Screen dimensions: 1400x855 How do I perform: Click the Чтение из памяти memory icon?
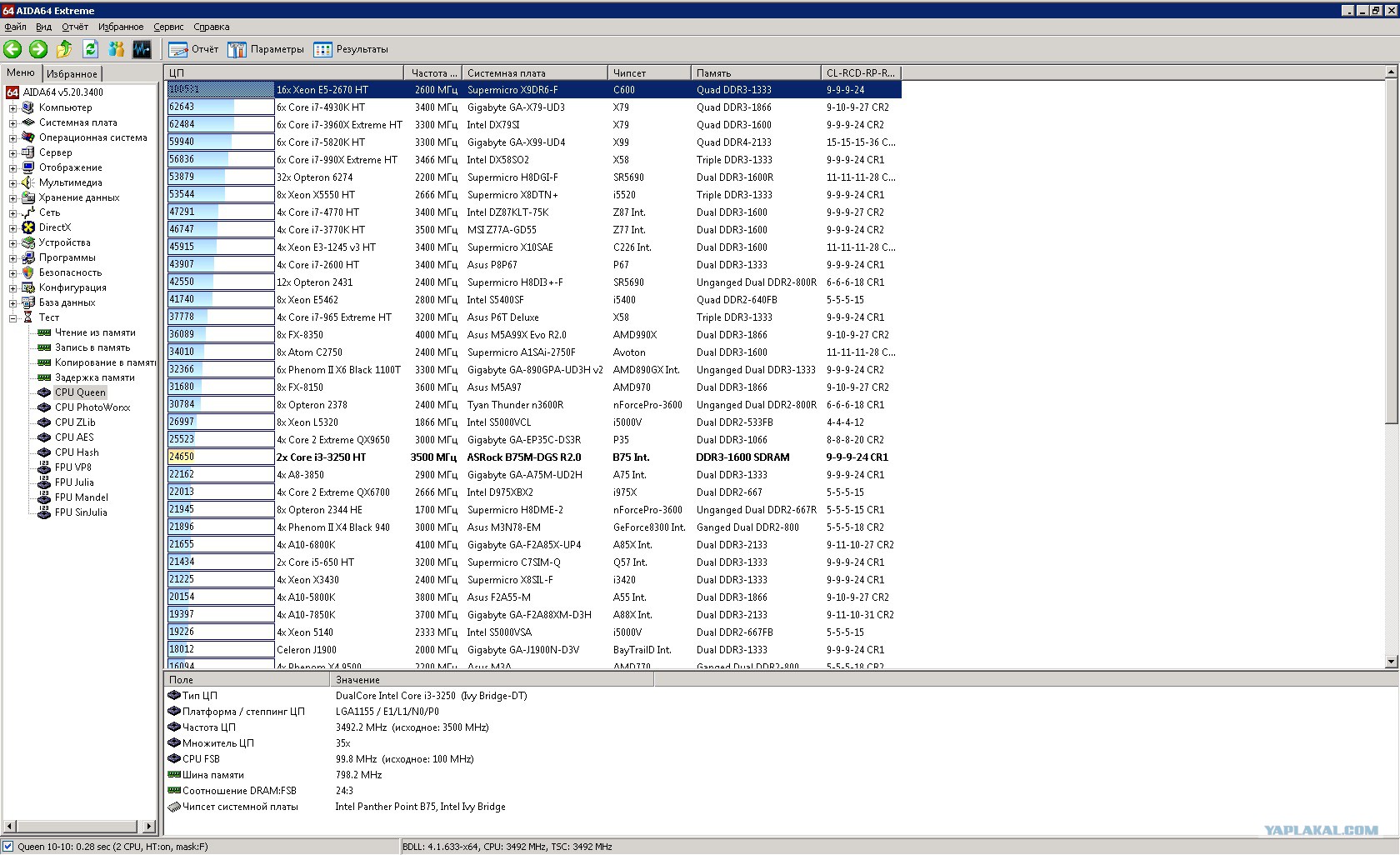point(44,332)
